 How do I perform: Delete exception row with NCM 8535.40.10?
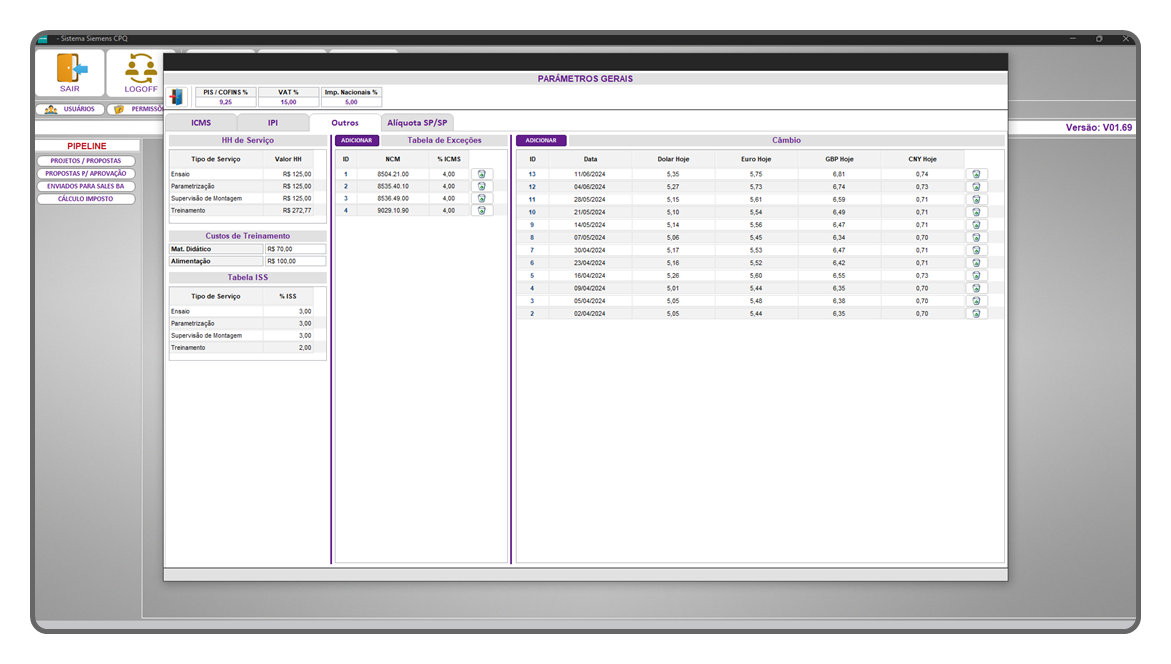pyautogui.click(x=482, y=186)
